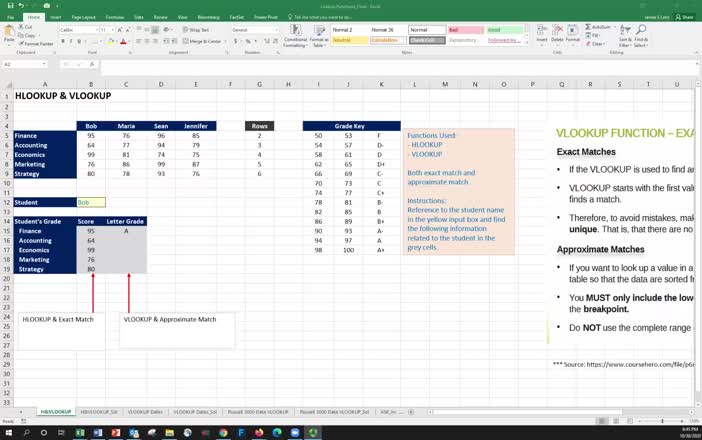Center text horizontally
Image resolution: width=702 pixels, height=440 pixels.
point(147,41)
